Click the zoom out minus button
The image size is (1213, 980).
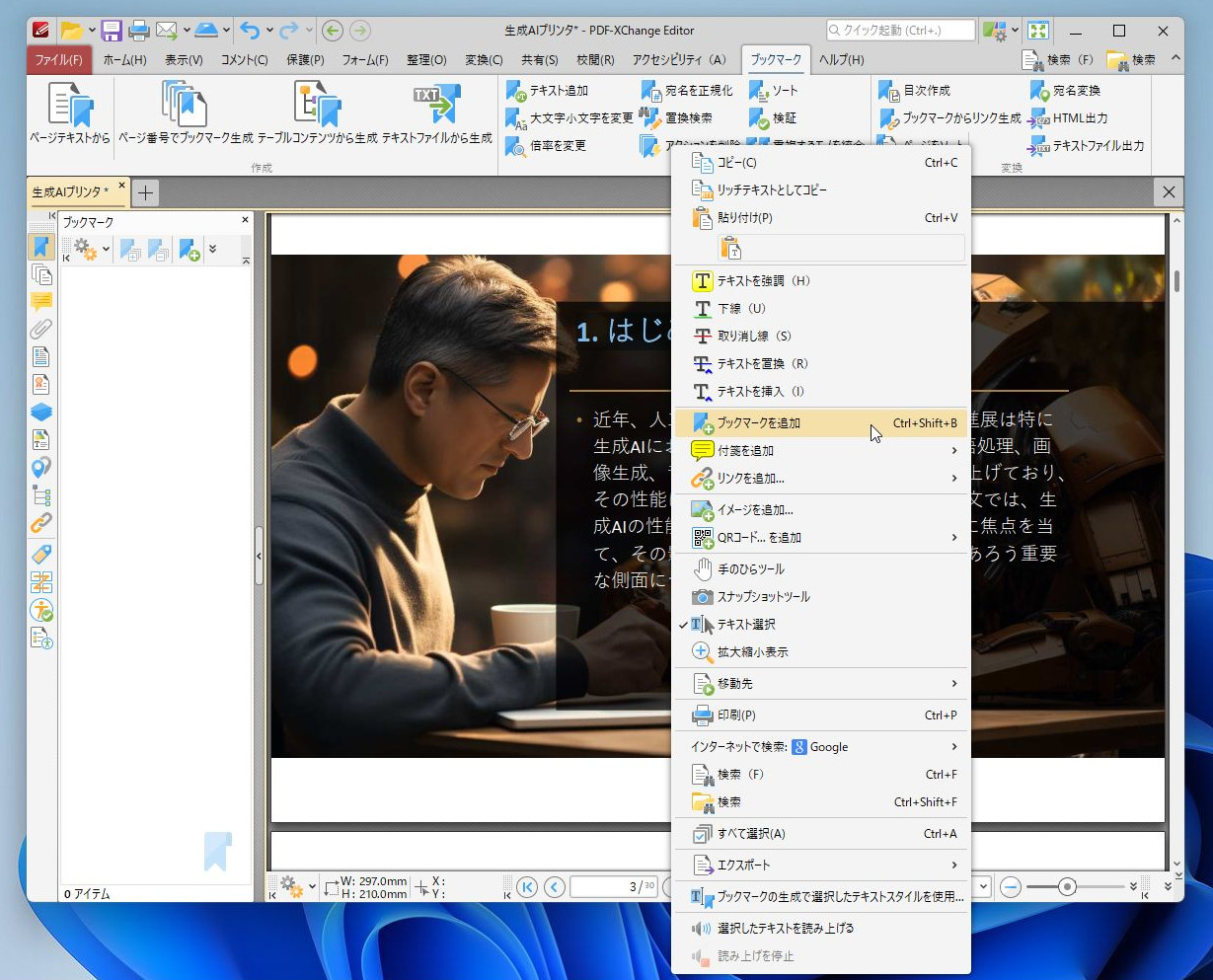[x=1010, y=887]
